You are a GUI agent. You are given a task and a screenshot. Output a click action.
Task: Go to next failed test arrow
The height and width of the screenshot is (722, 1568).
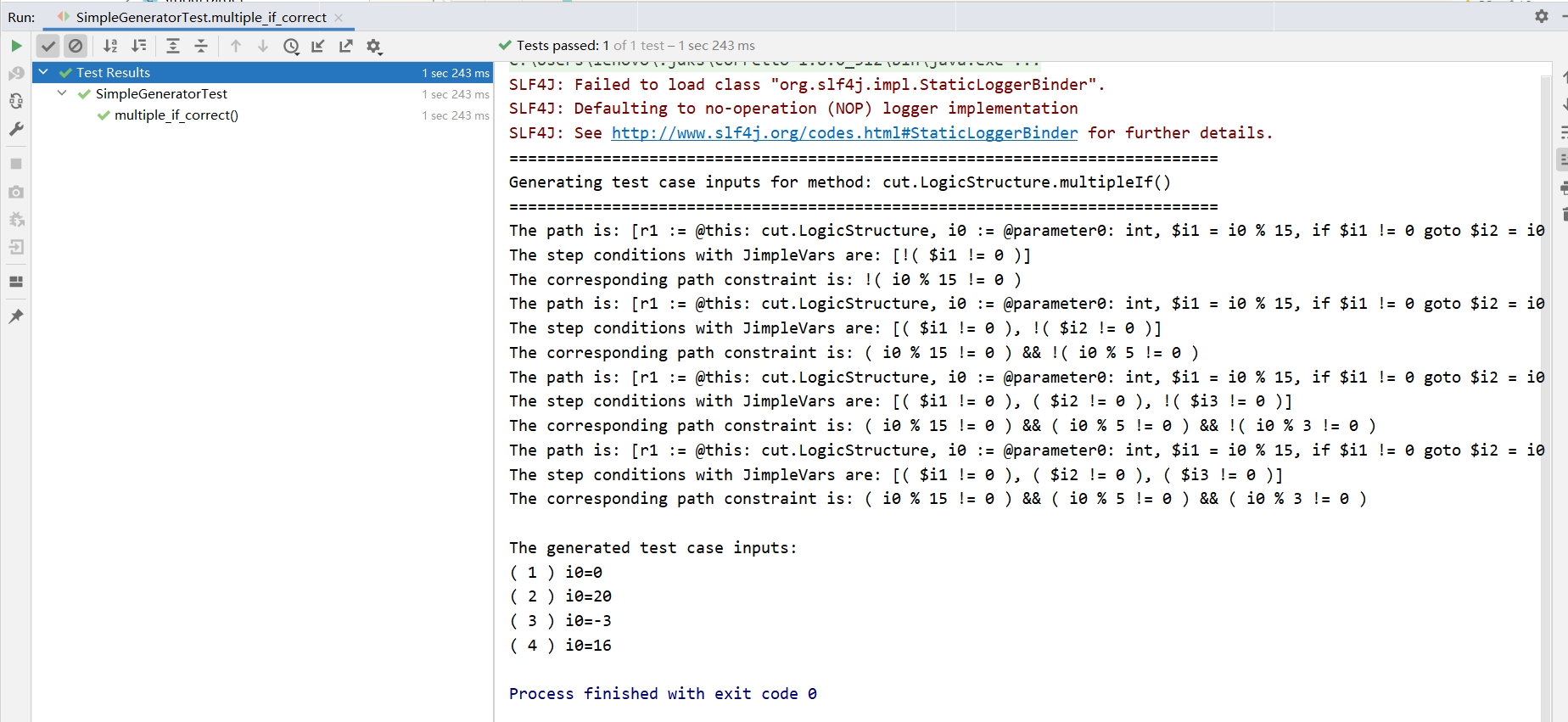(x=263, y=46)
